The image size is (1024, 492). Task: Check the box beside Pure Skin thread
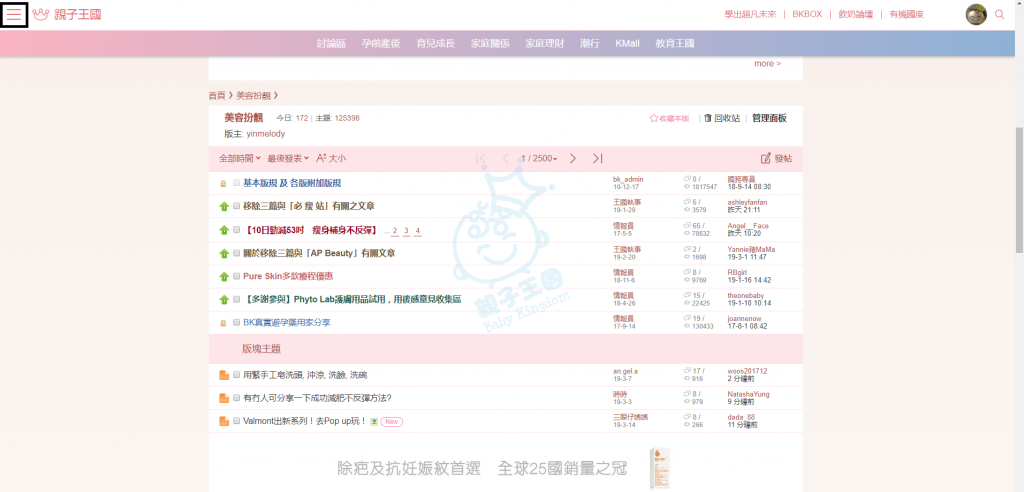point(236,276)
